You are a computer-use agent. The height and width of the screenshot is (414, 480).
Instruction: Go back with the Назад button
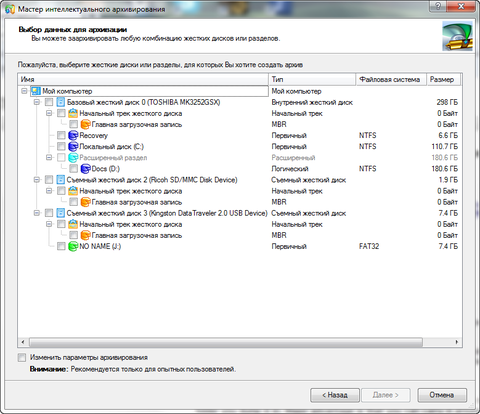pyautogui.click(x=335, y=395)
